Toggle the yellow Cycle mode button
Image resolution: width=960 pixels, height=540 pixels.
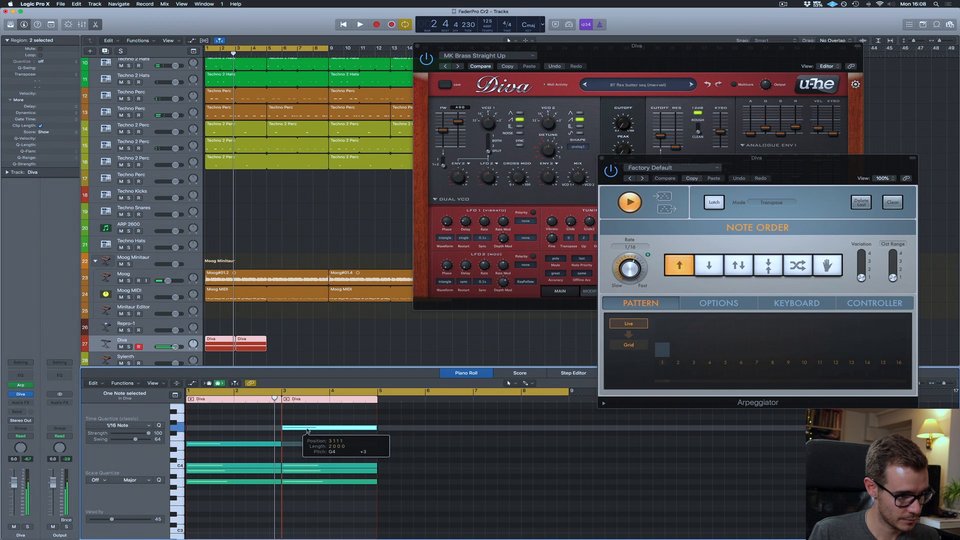(405, 24)
